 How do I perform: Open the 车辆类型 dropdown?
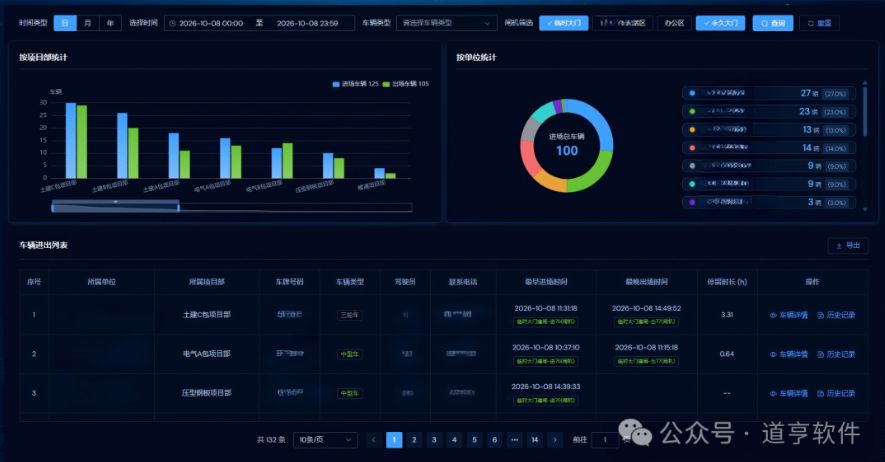[446, 23]
